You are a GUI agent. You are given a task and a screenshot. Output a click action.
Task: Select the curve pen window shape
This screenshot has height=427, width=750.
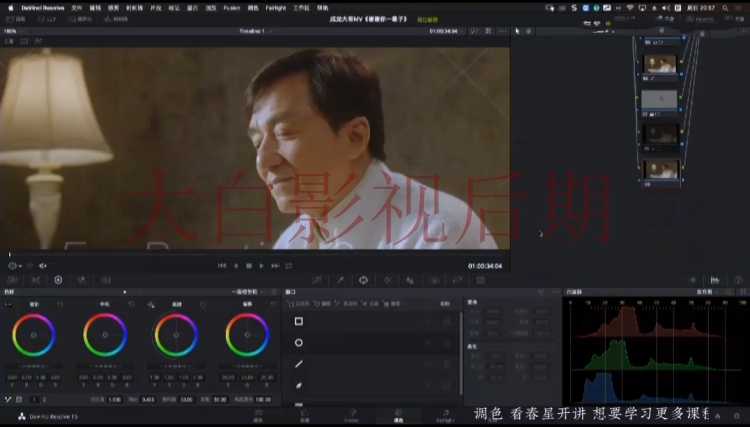point(298,385)
